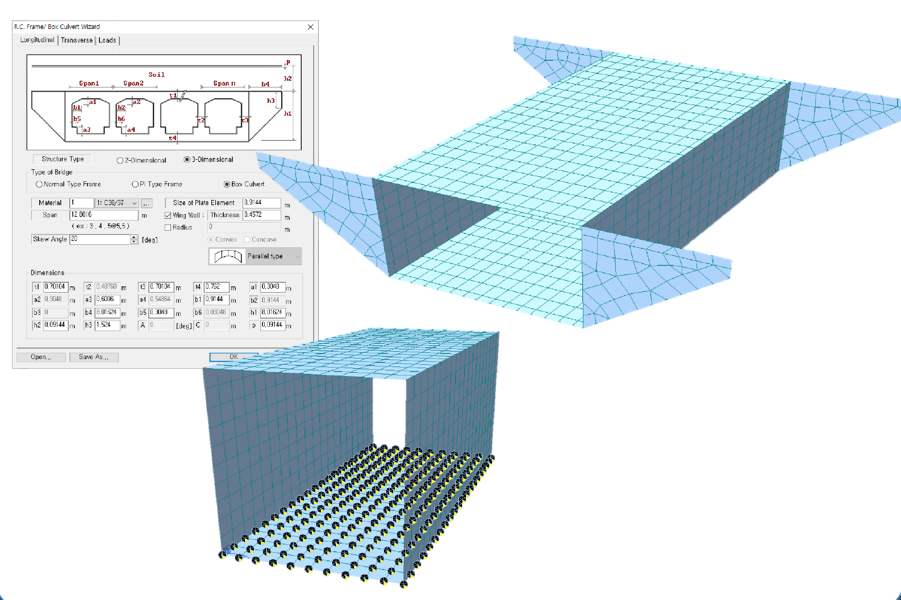Click the Skew Angle spinner arrows
The width and height of the screenshot is (901, 600).
(134, 240)
